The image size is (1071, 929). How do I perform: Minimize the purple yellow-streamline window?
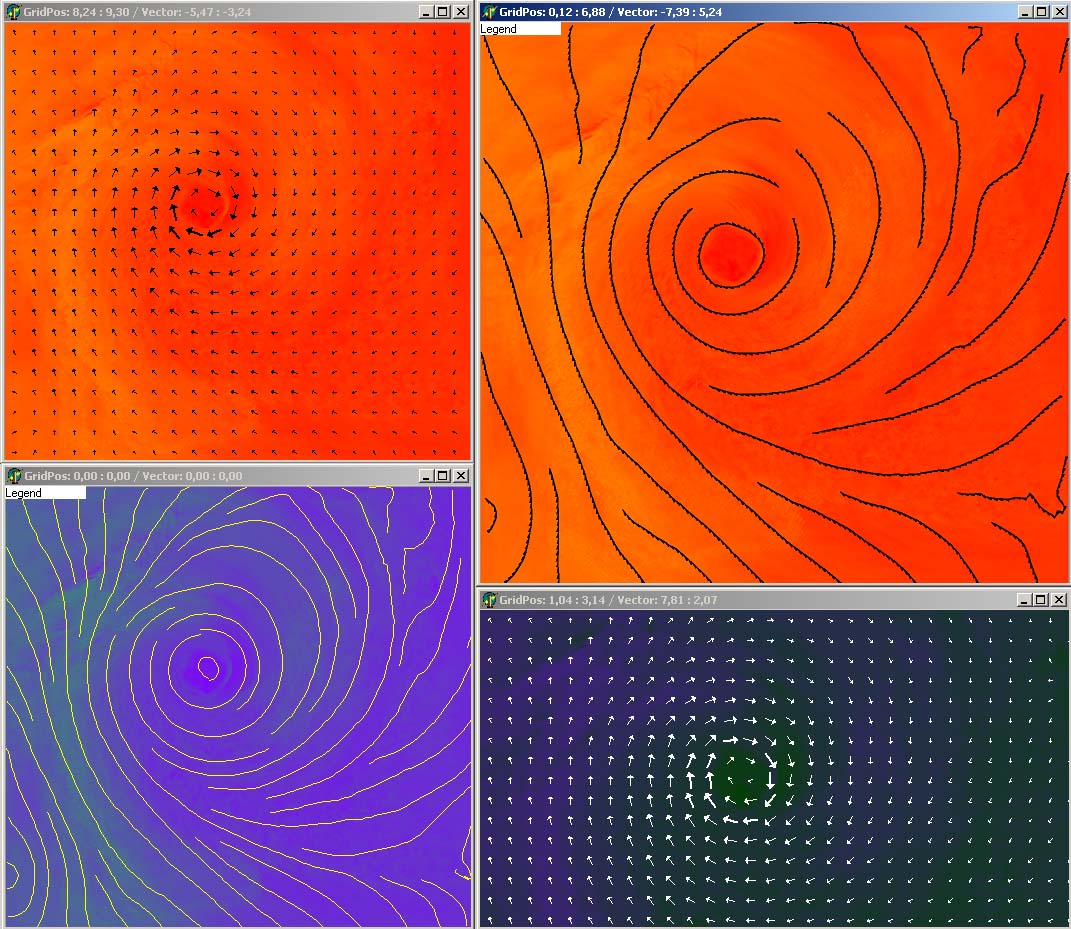[x=427, y=476]
